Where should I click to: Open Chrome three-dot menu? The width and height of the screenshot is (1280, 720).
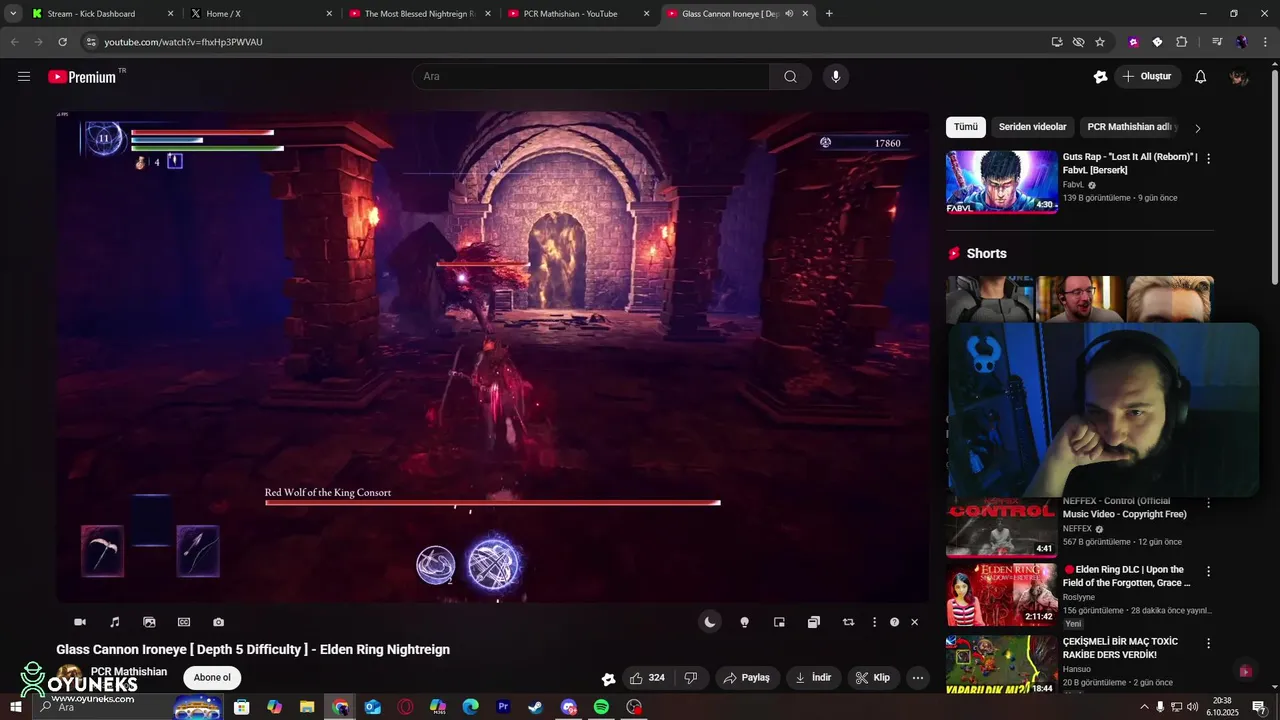click(1264, 42)
